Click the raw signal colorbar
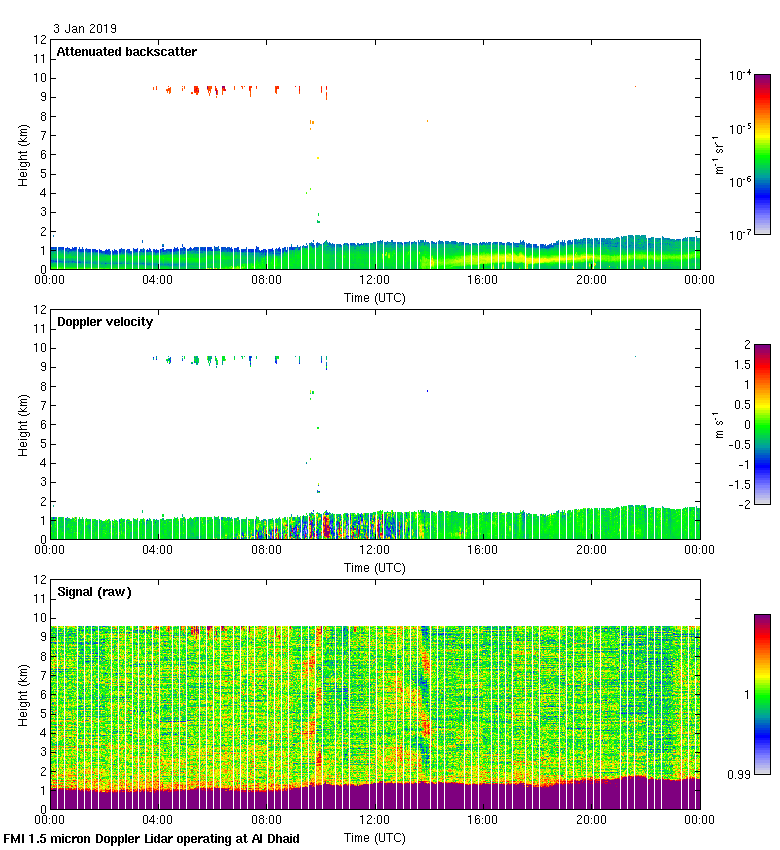 click(x=762, y=694)
